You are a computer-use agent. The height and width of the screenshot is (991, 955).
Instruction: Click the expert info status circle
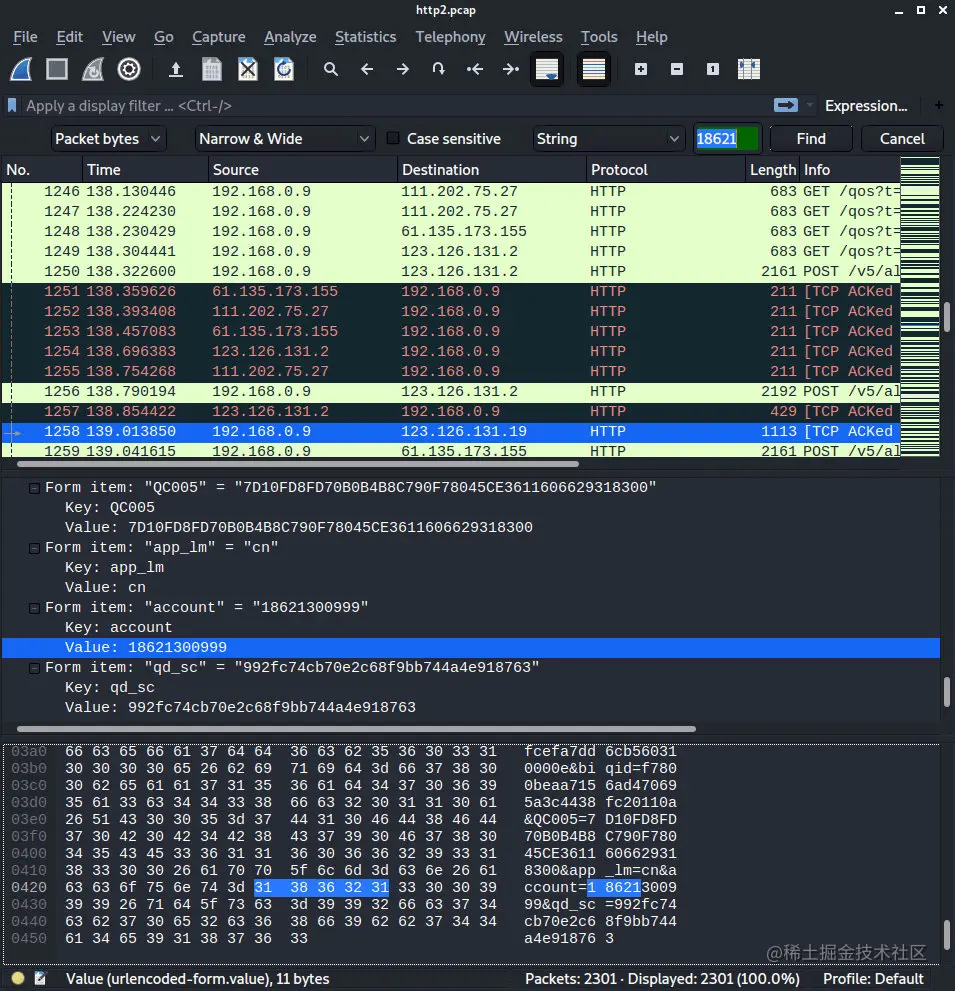pos(18,978)
